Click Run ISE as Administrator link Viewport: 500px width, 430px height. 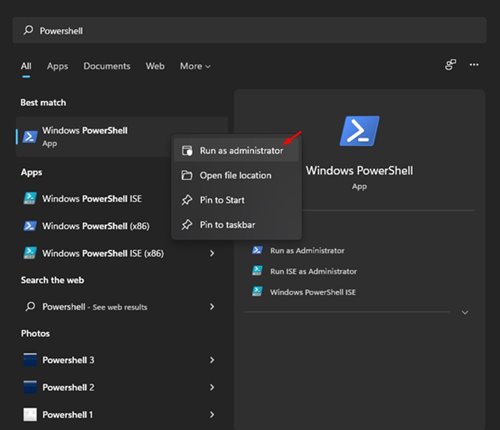pos(313,271)
